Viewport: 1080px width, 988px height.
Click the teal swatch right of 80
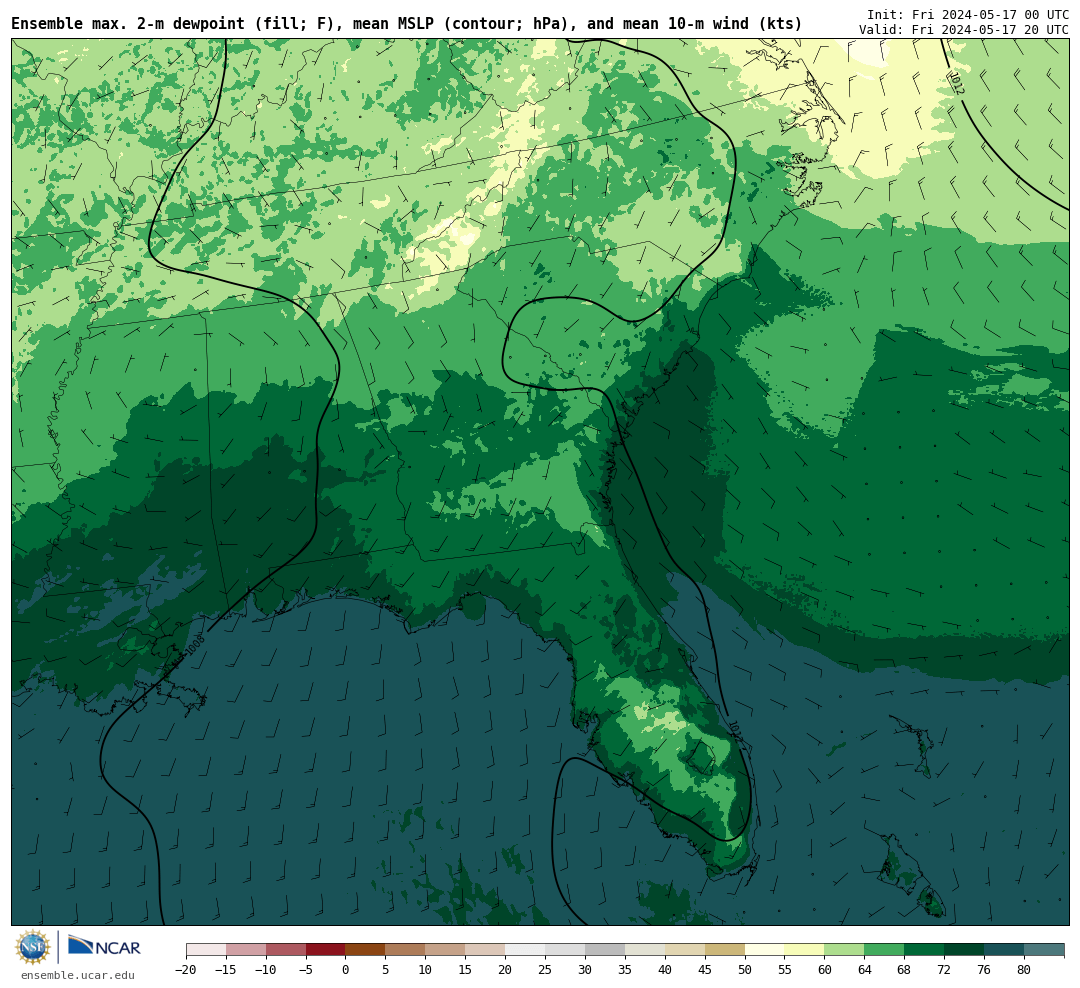pos(1044,950)
